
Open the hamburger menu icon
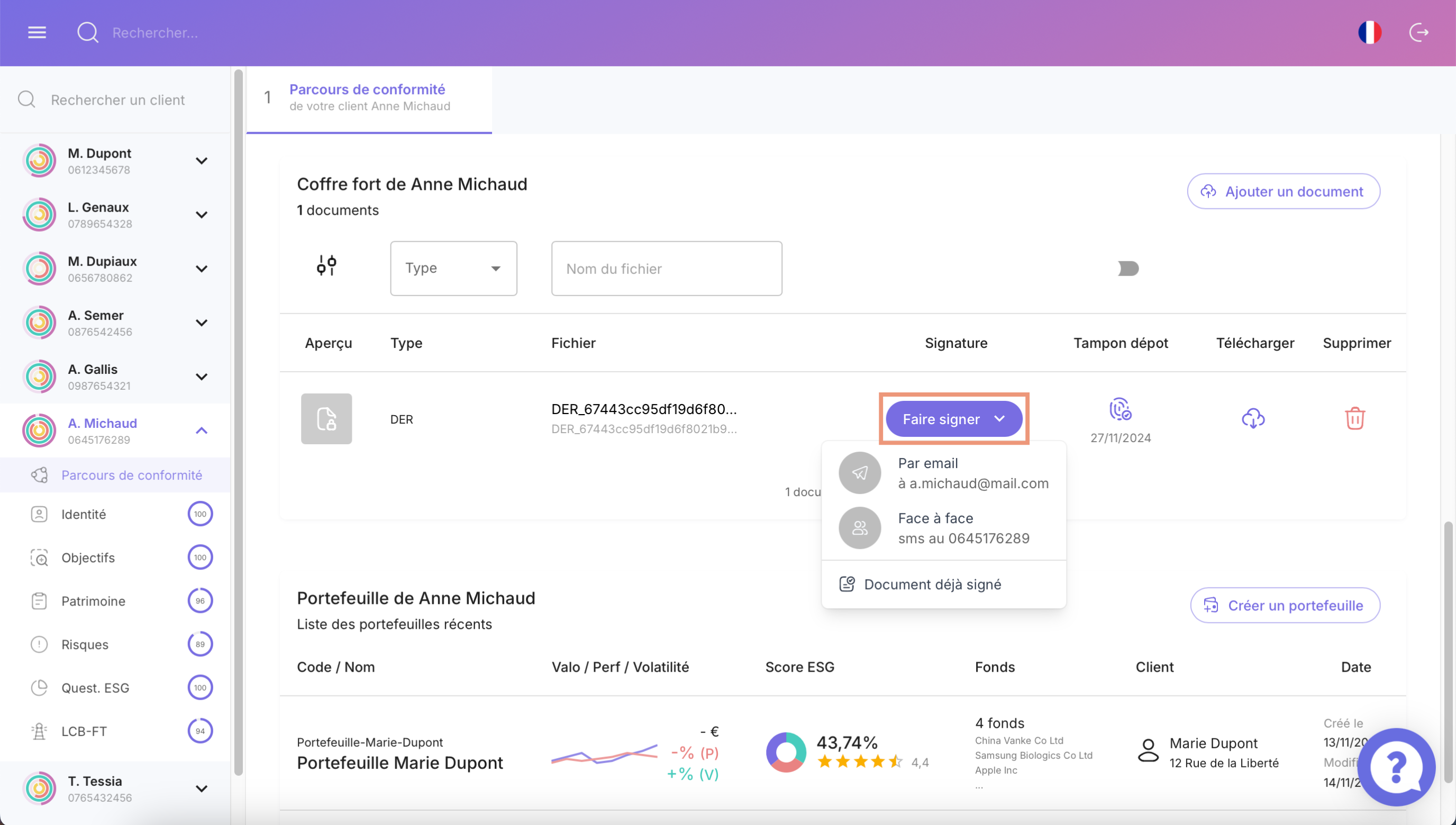point(37,32)
